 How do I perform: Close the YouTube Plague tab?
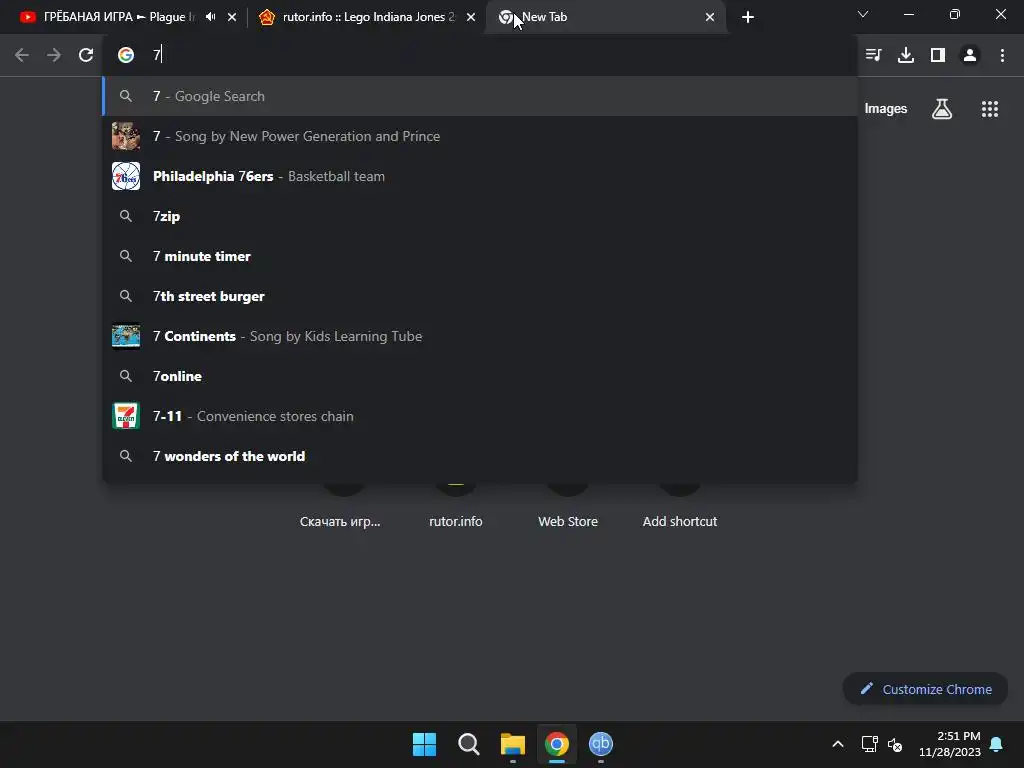232,17
